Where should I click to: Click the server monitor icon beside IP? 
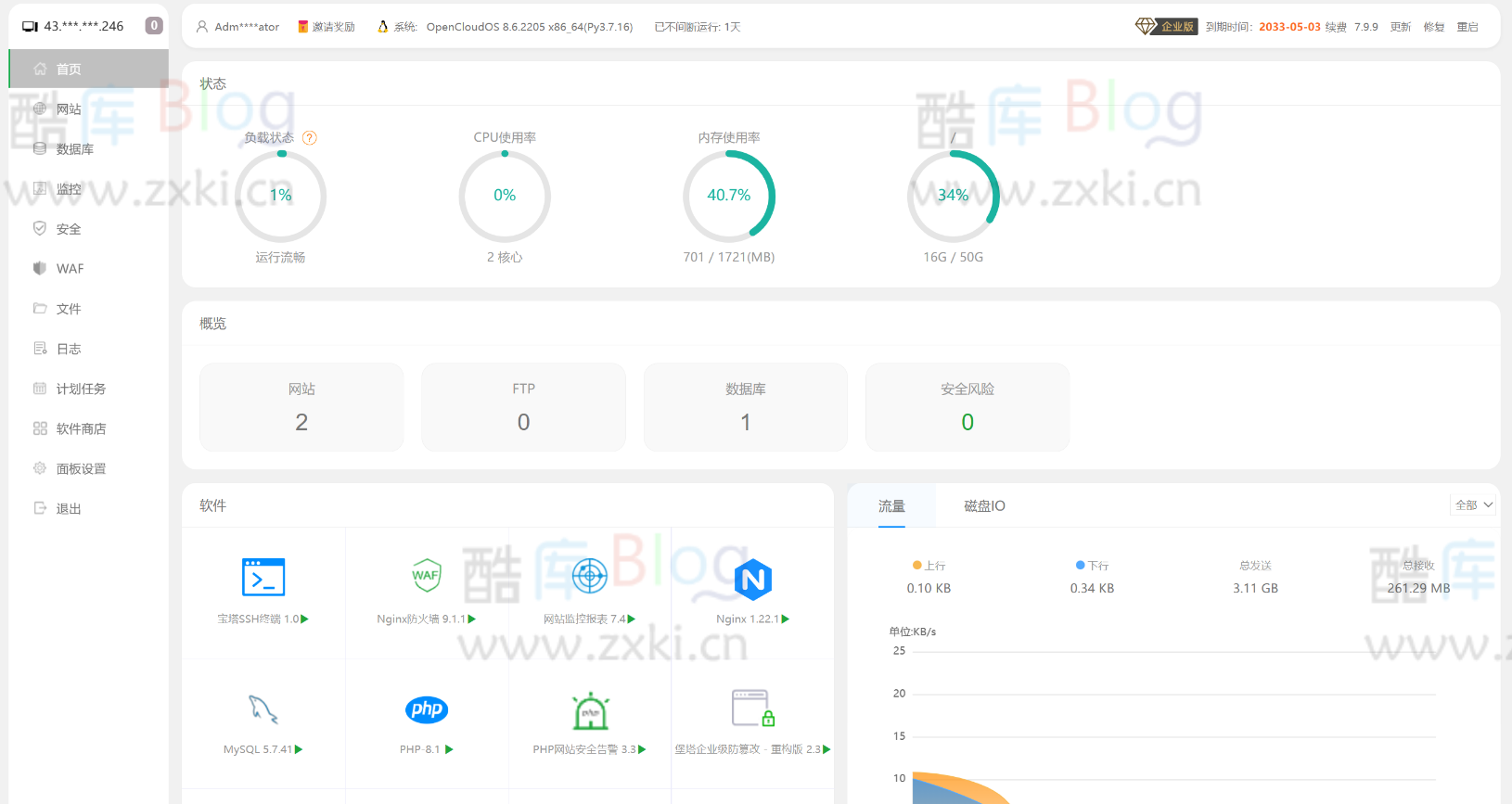(x=30, y=26)
